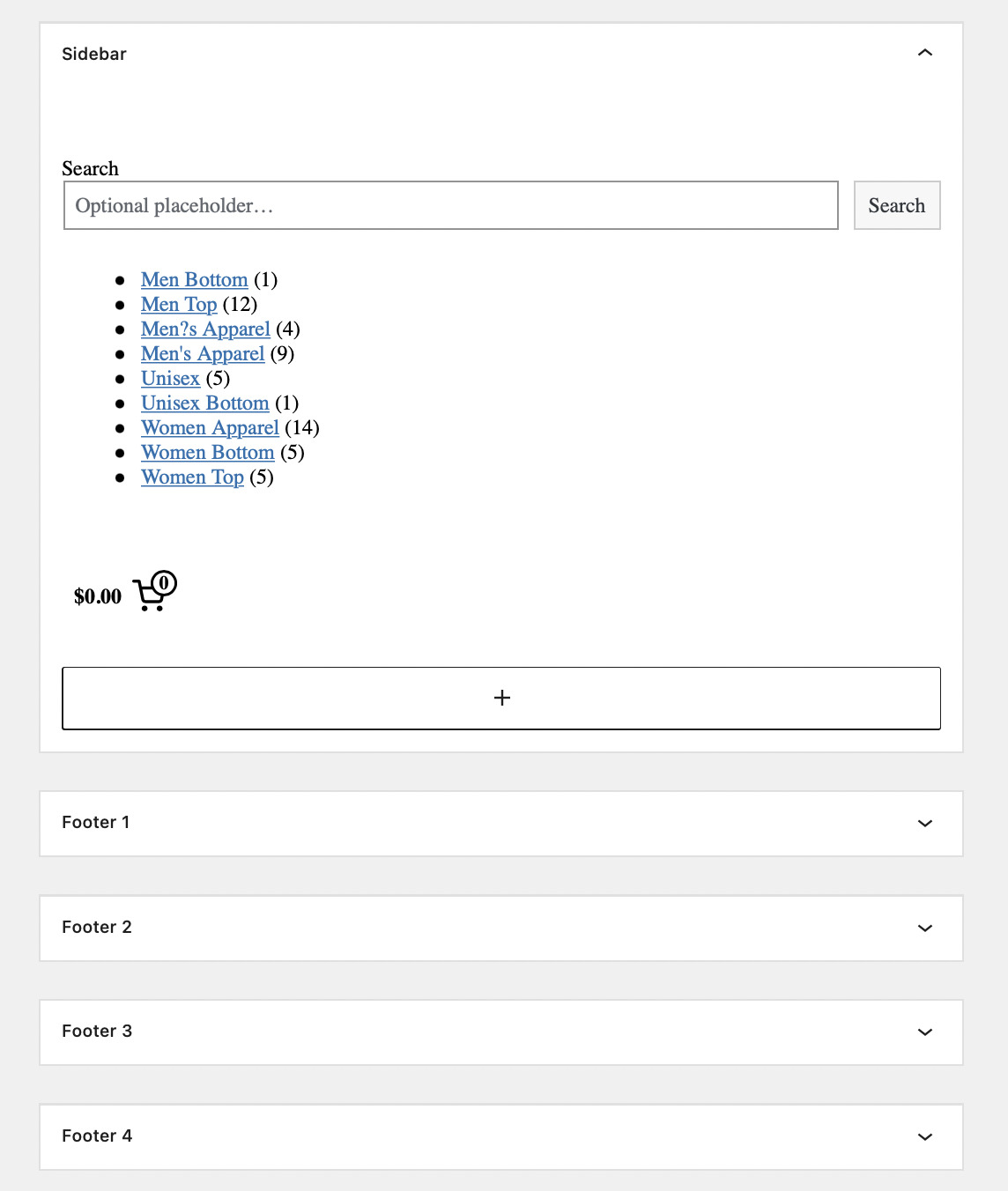
Task: Expand the Footer 2 panel
Action: (x=501, y=928)
